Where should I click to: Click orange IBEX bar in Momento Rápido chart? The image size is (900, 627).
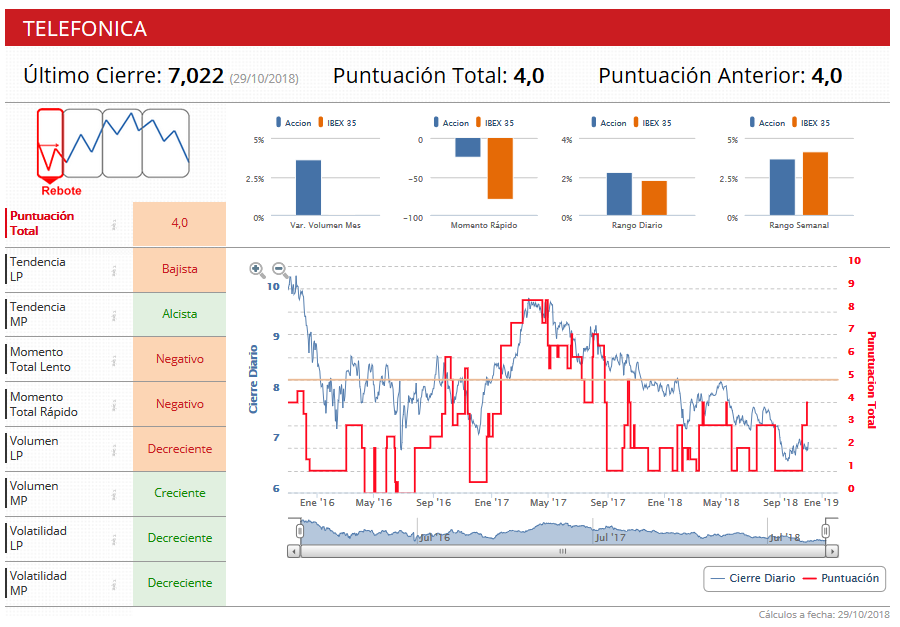tap(500, 169)
